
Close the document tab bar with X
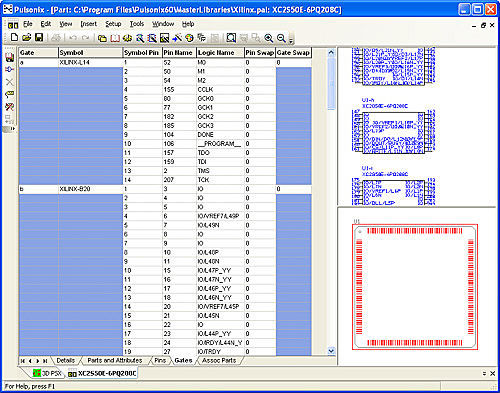(492, 374)
